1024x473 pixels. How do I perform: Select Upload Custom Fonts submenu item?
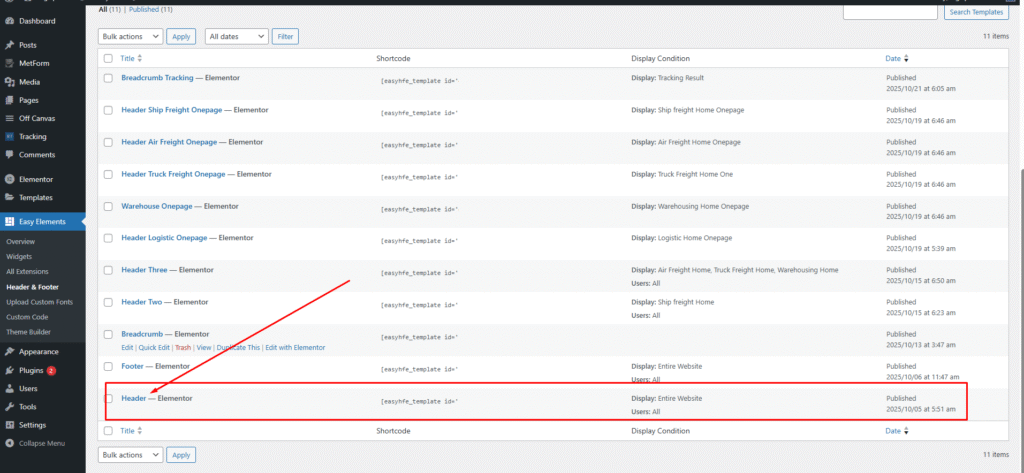pos(37,301)
